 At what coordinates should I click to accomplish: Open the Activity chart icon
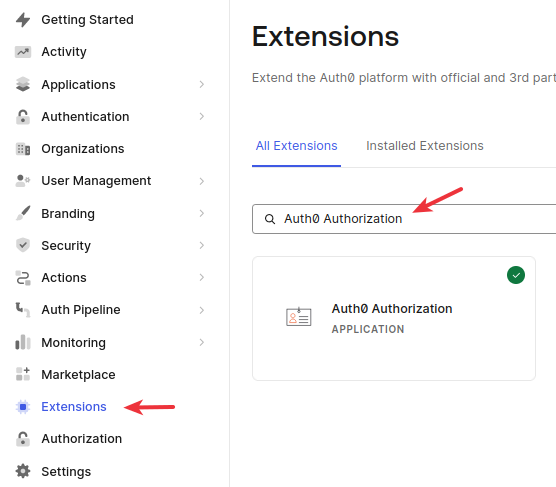tap(23, 52)
